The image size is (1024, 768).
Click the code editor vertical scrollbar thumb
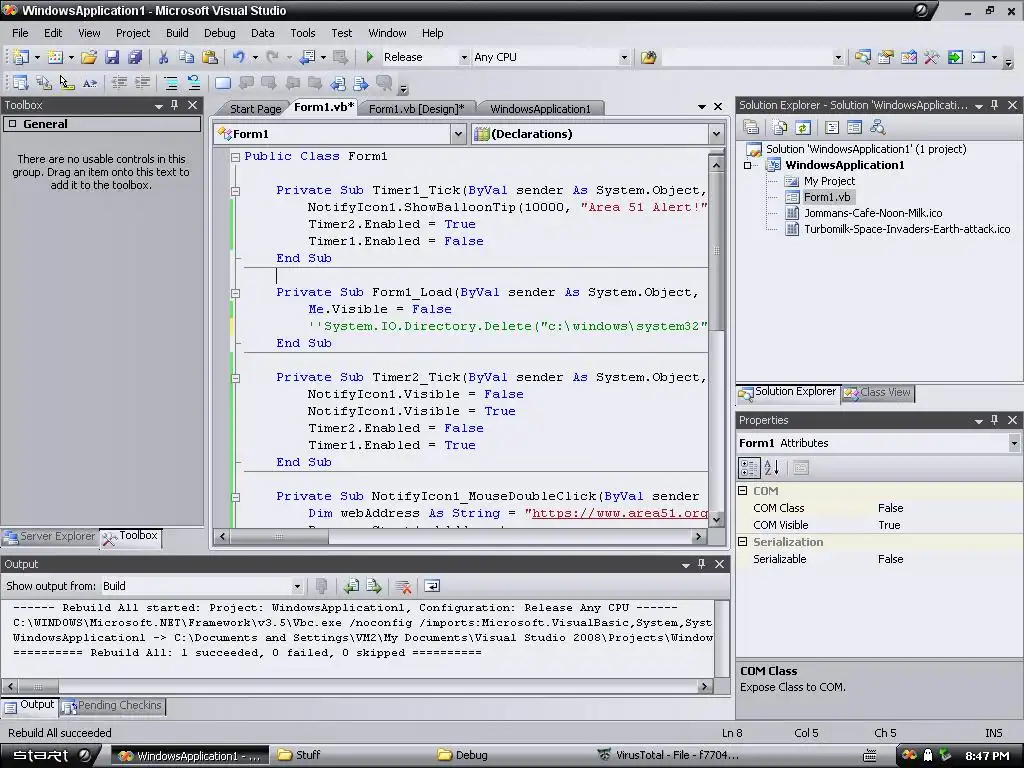click(x=716, y=251)
